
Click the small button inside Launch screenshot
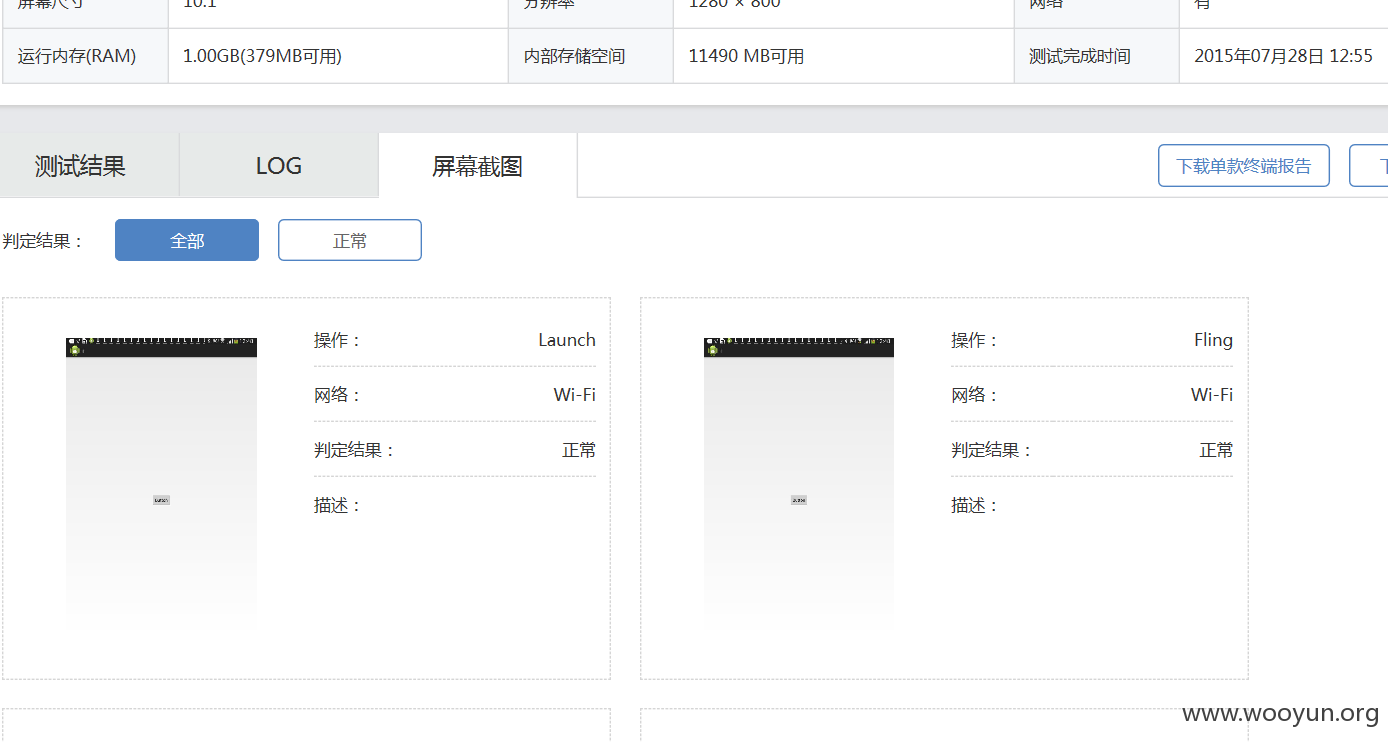point(161,500)
